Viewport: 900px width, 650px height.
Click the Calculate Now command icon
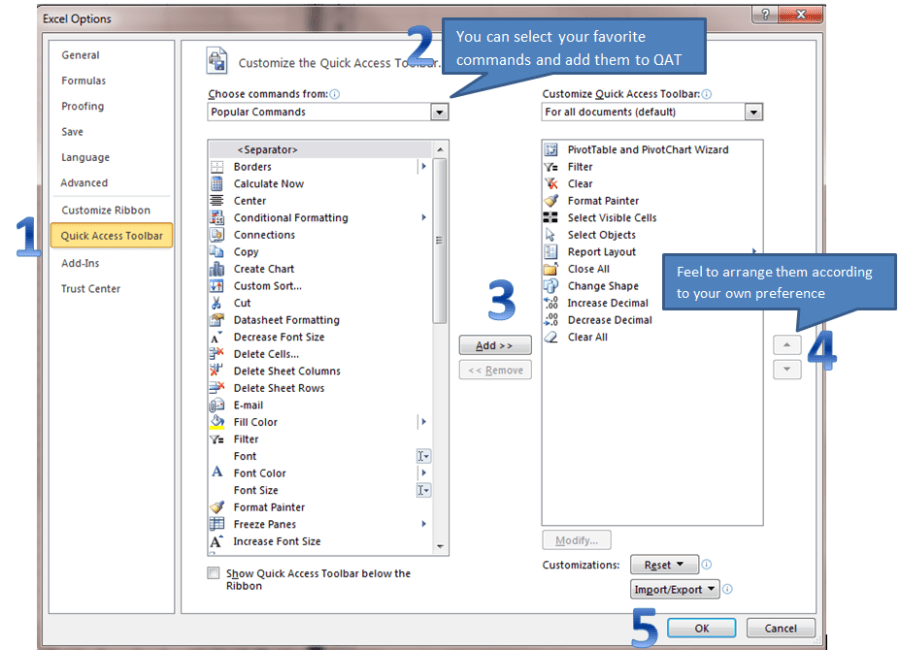(216, 184)
